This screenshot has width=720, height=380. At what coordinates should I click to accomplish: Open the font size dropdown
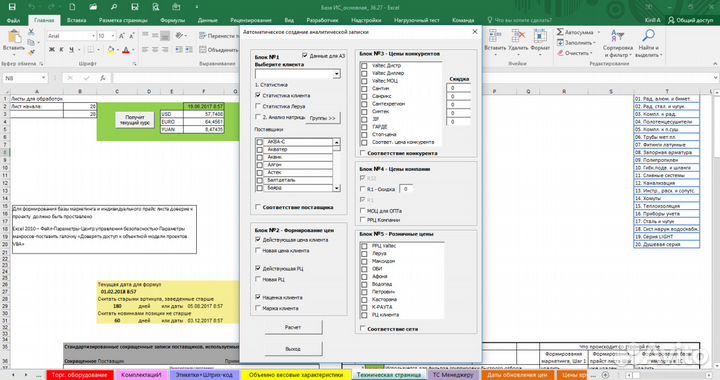click(x=113, y=36)
